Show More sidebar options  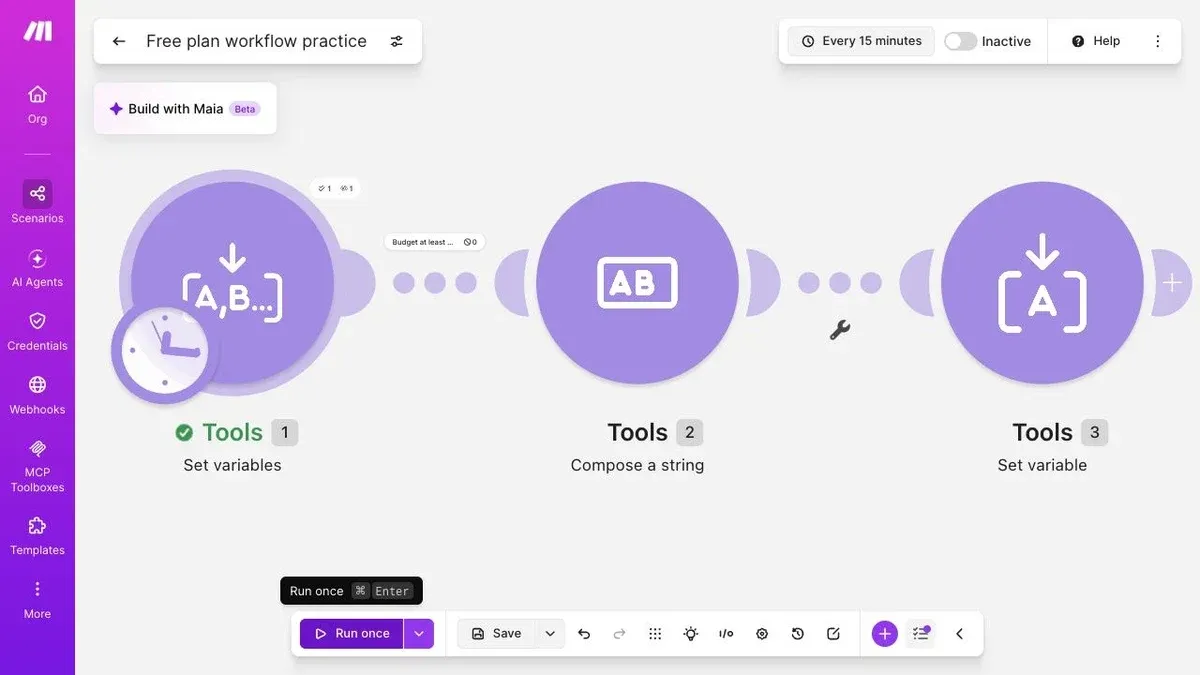coord(37,600)
